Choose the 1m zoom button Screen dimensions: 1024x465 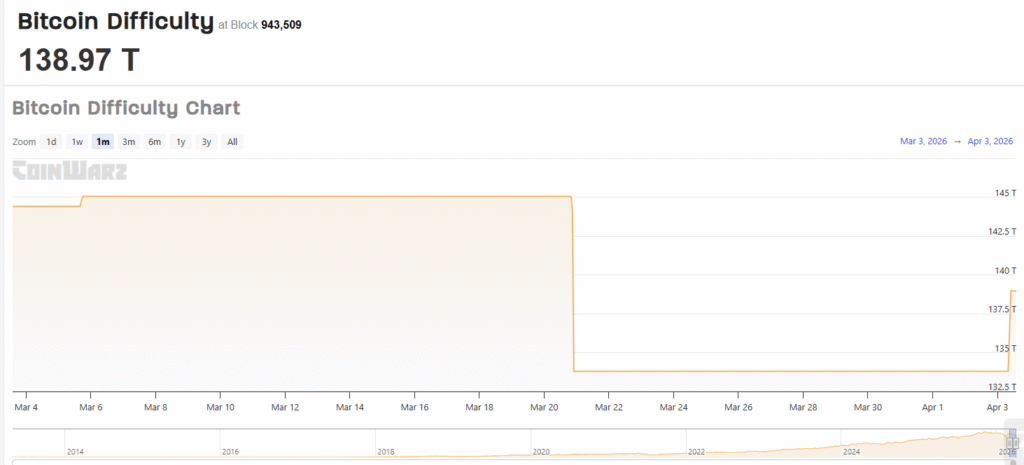[103, 142]
